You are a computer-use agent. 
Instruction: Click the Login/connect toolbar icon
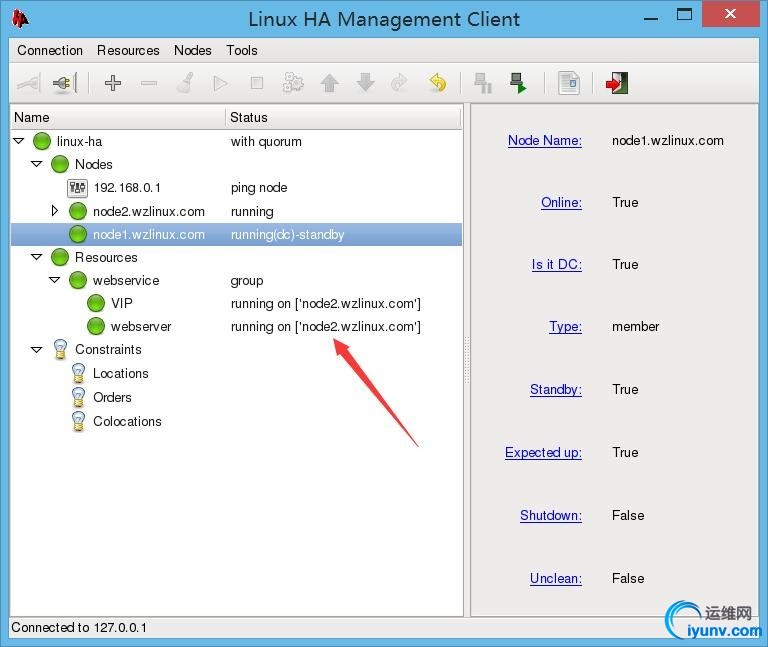pos(28,83)
